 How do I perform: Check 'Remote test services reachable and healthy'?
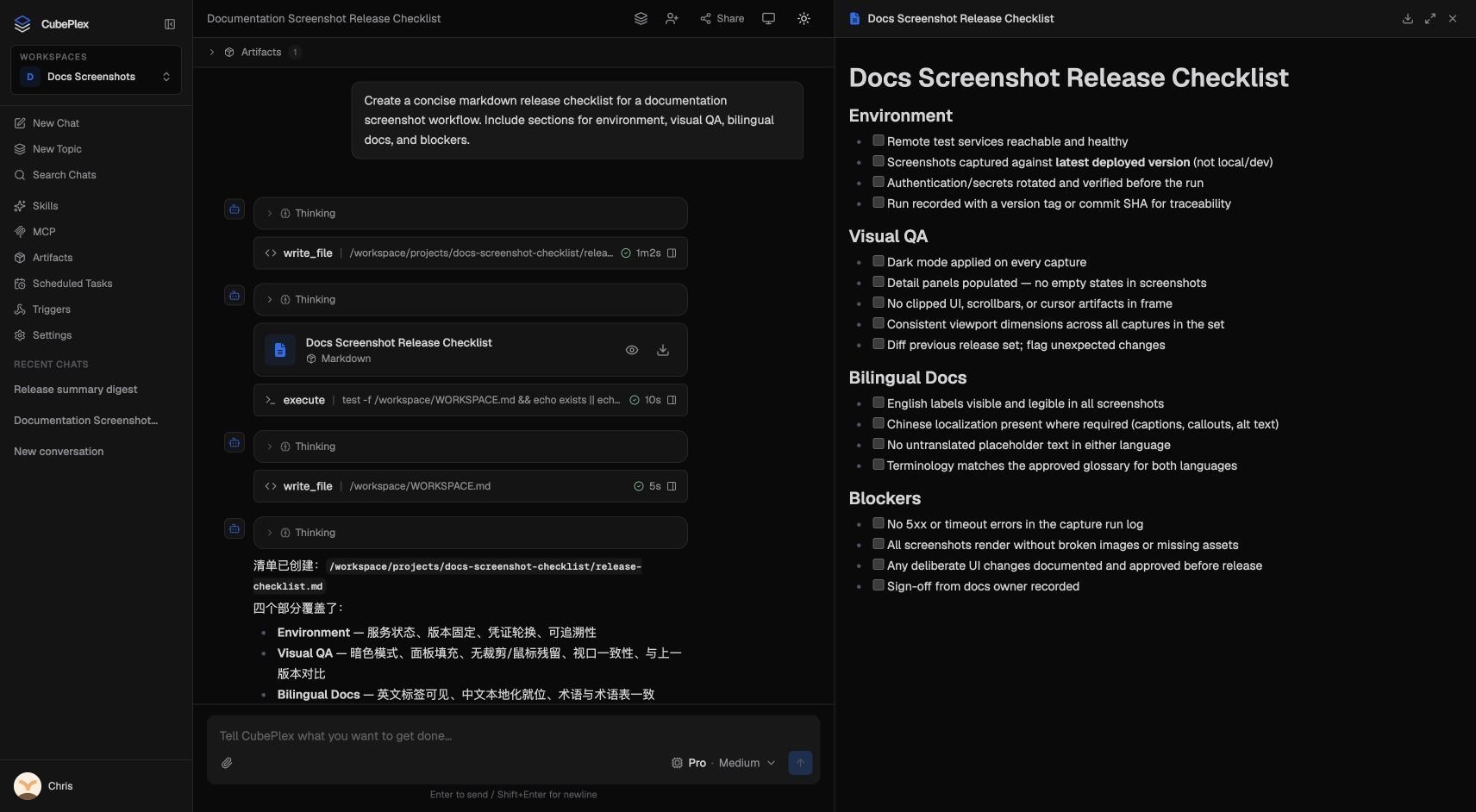tap(879, 141)
